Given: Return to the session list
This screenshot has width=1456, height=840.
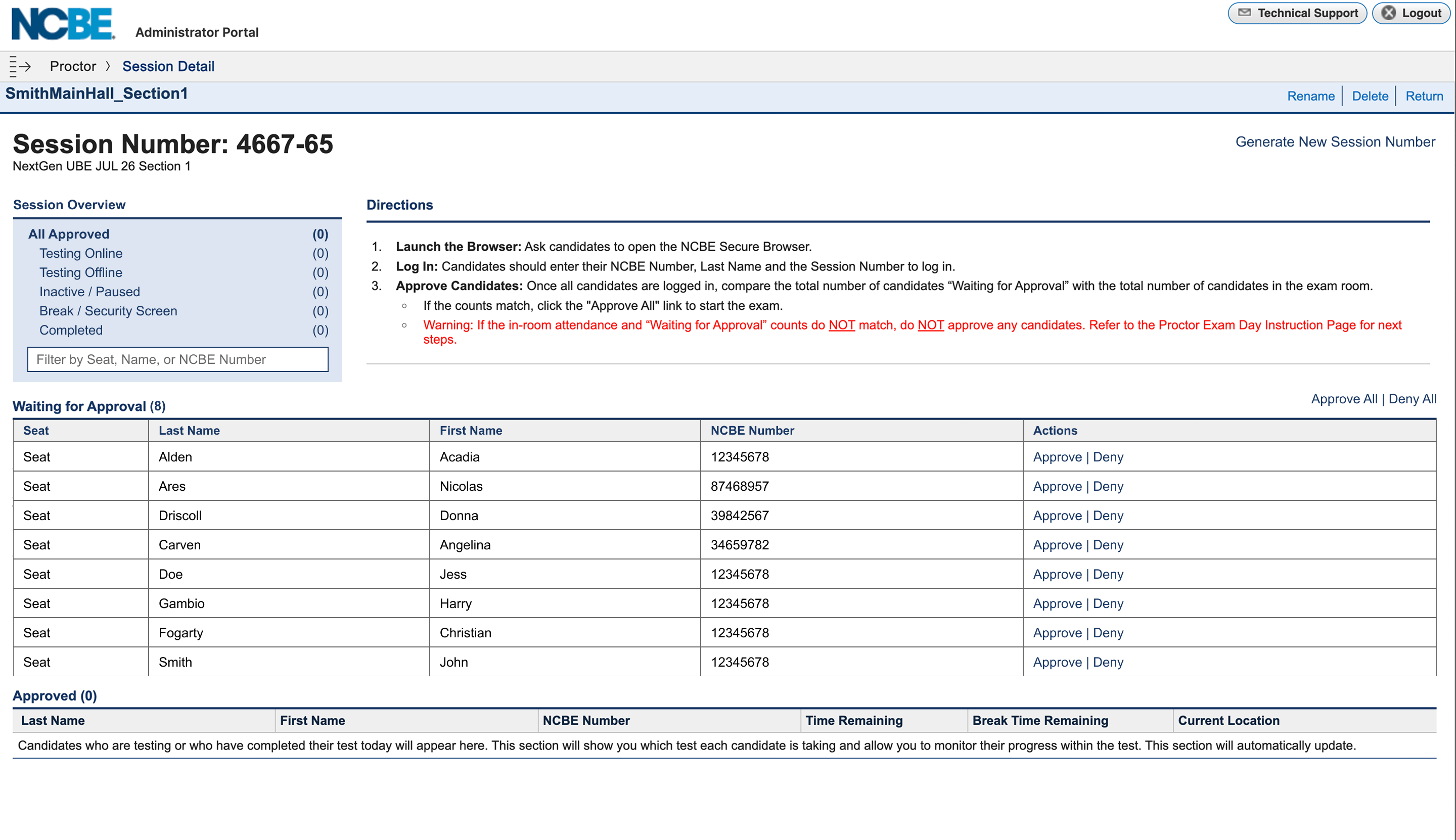Looking at the screenshot, I should 1424,96.
